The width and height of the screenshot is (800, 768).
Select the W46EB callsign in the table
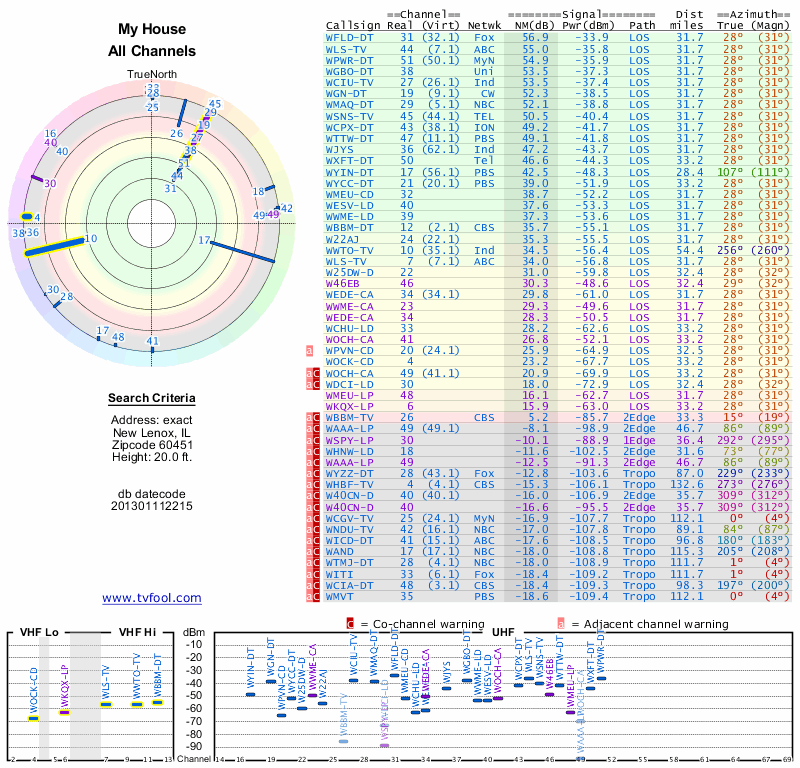[x=343, y=284]
